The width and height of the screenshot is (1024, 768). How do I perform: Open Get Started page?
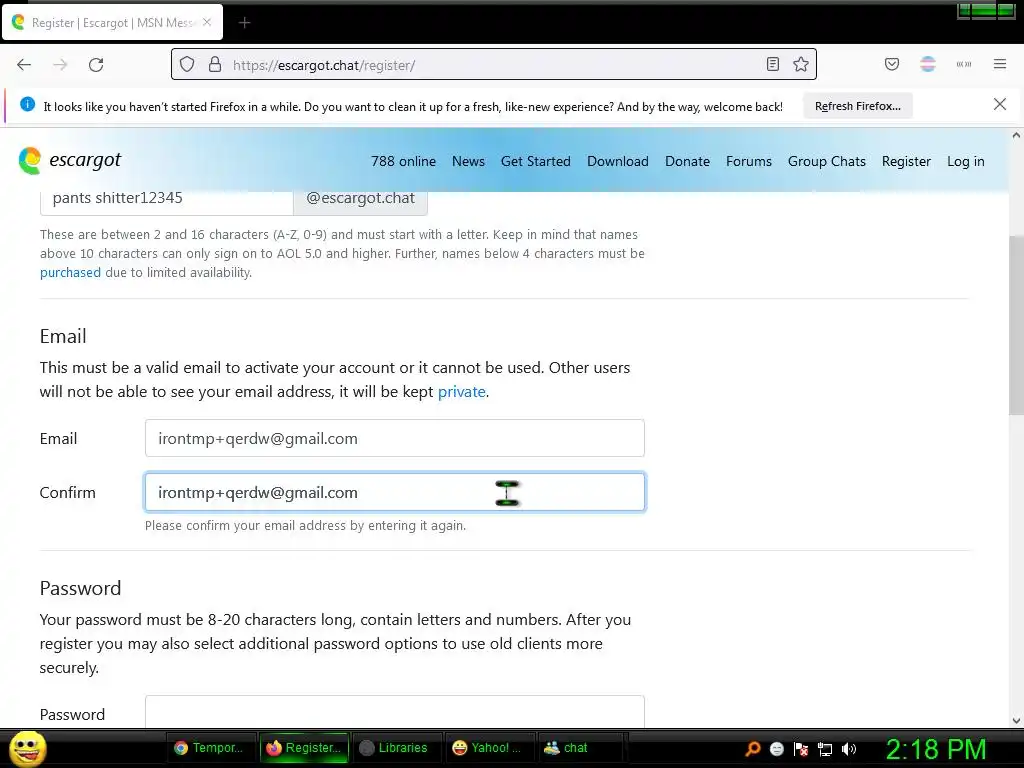tap(536, 161)
